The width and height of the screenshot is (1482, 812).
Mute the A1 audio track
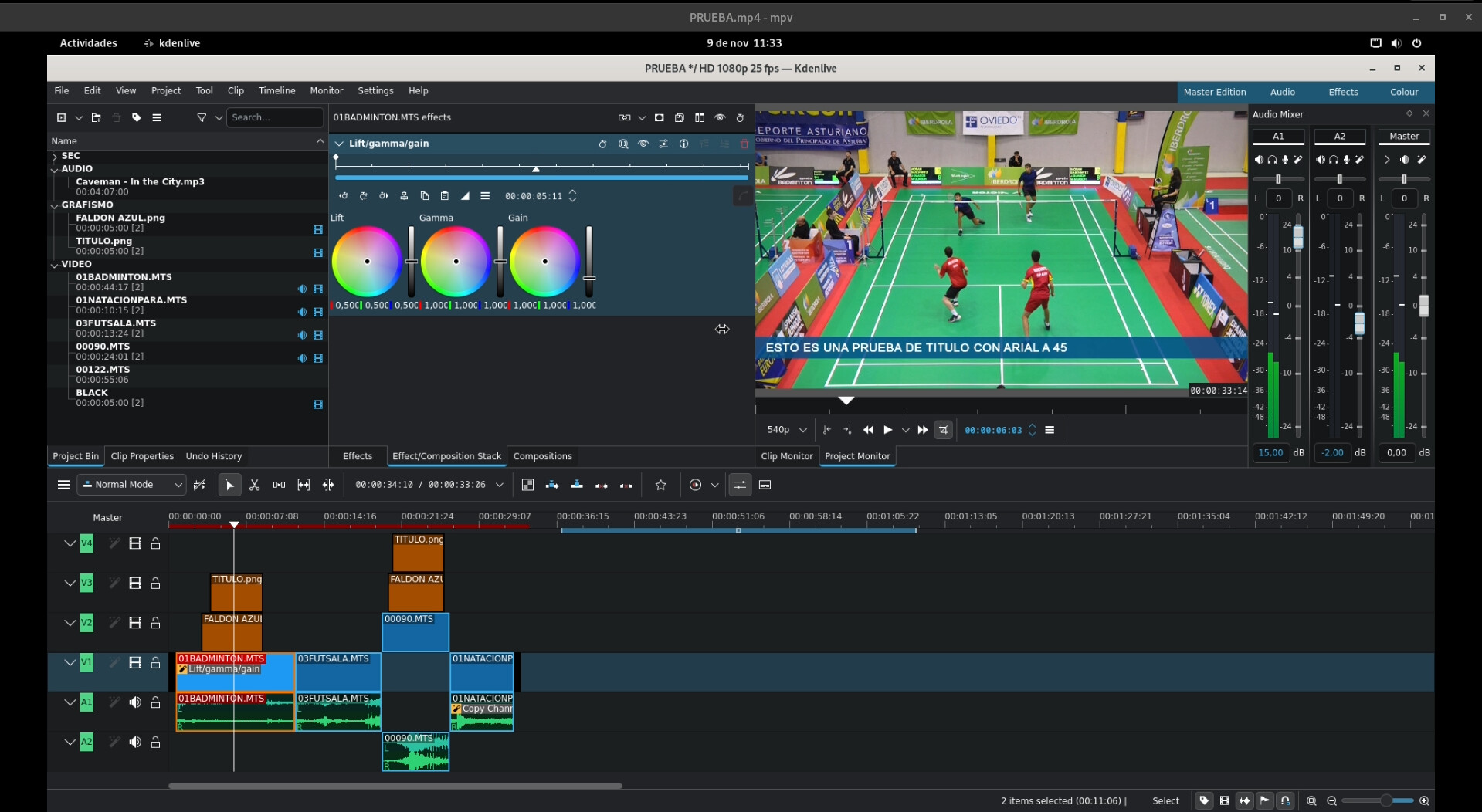coord(135,702)
